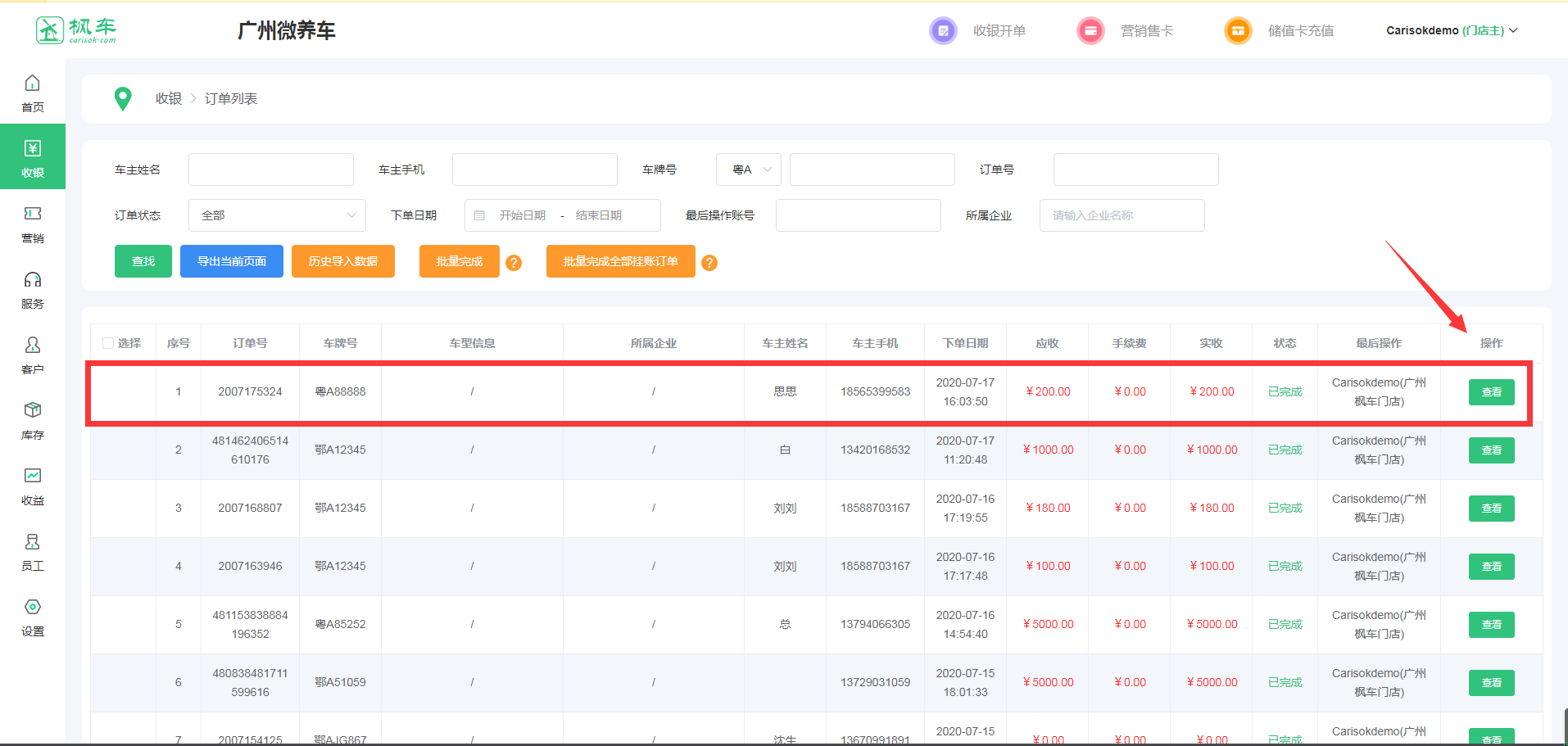The width and height of the screenshot is (1568, 746).
Task: Click 查看 for order 480838481711599616
Action: (x=1491, y=683)
